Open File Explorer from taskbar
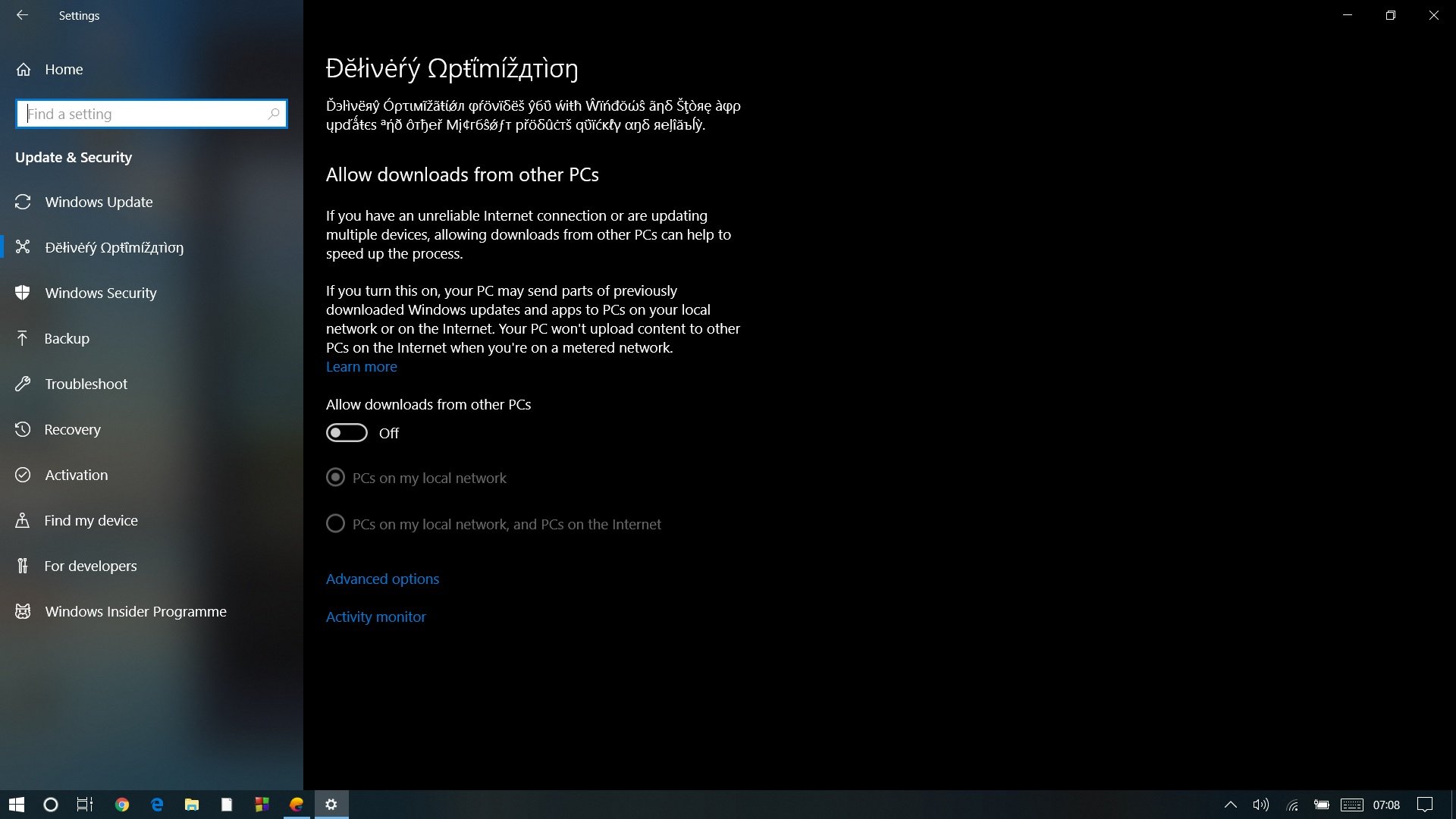Viewport: 1456px width, 819px height. pyautogui.click(x=192, y=805)
